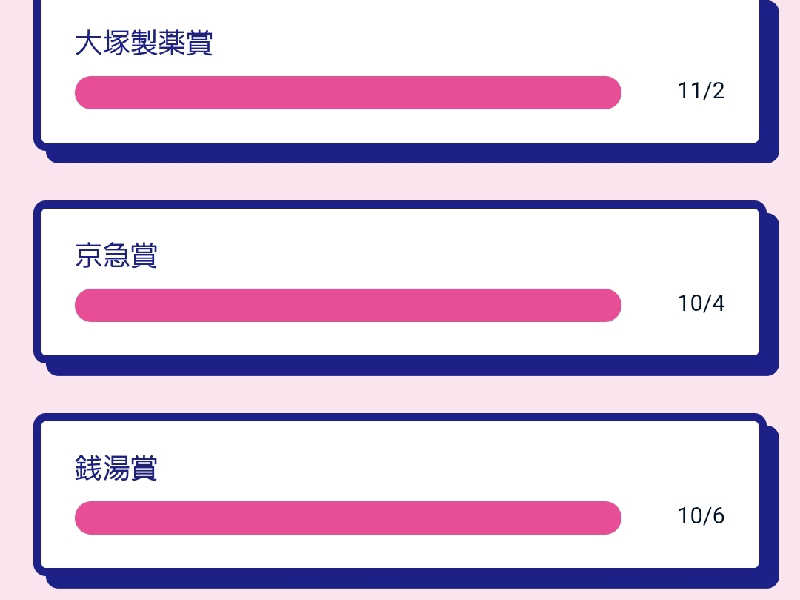Click the 京急賞 pink progress bar
The width and height of the screenshot is (800, 600).
pos(348,305)
